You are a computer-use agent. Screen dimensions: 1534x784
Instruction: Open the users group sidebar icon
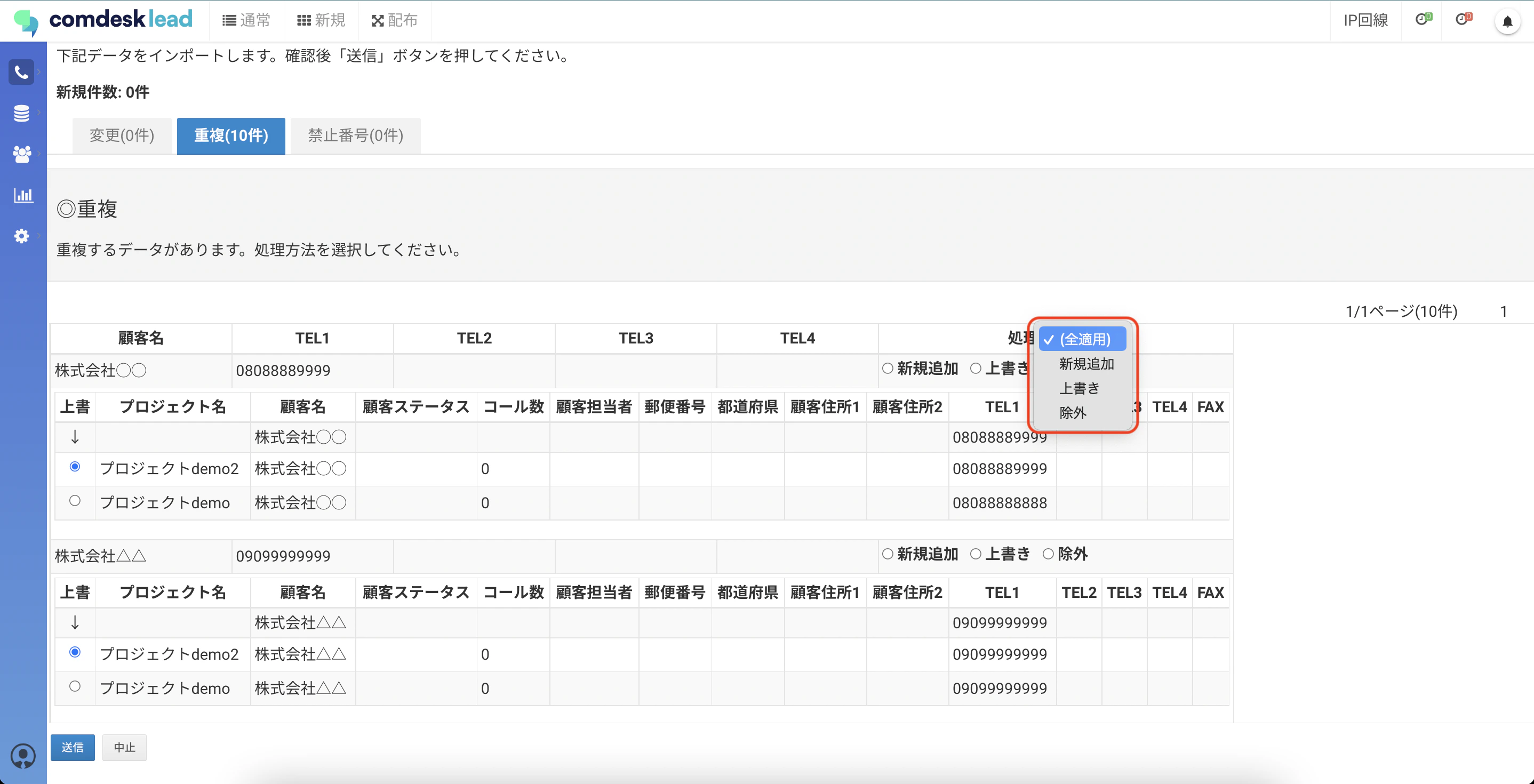[x=22, y=154]
